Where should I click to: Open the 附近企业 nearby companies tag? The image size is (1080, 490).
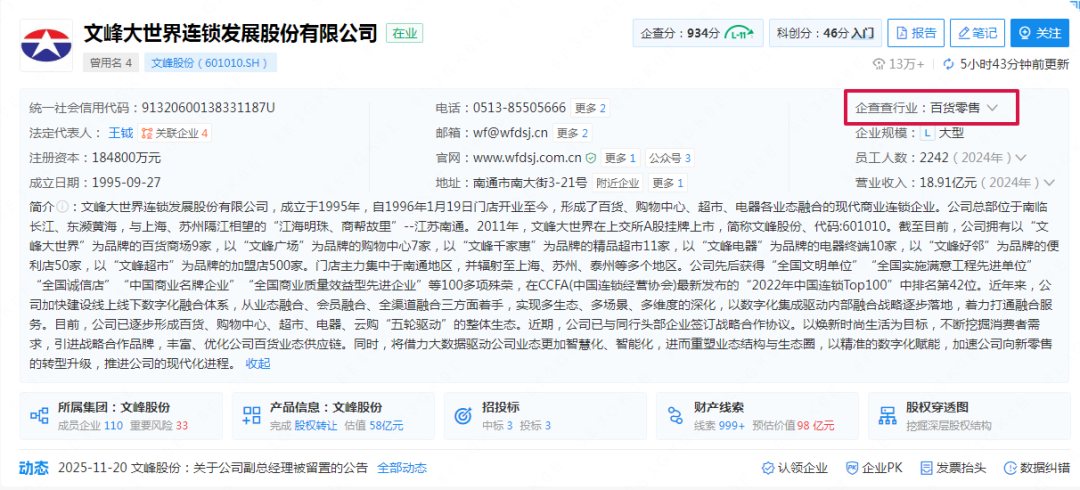coord(618,183)
